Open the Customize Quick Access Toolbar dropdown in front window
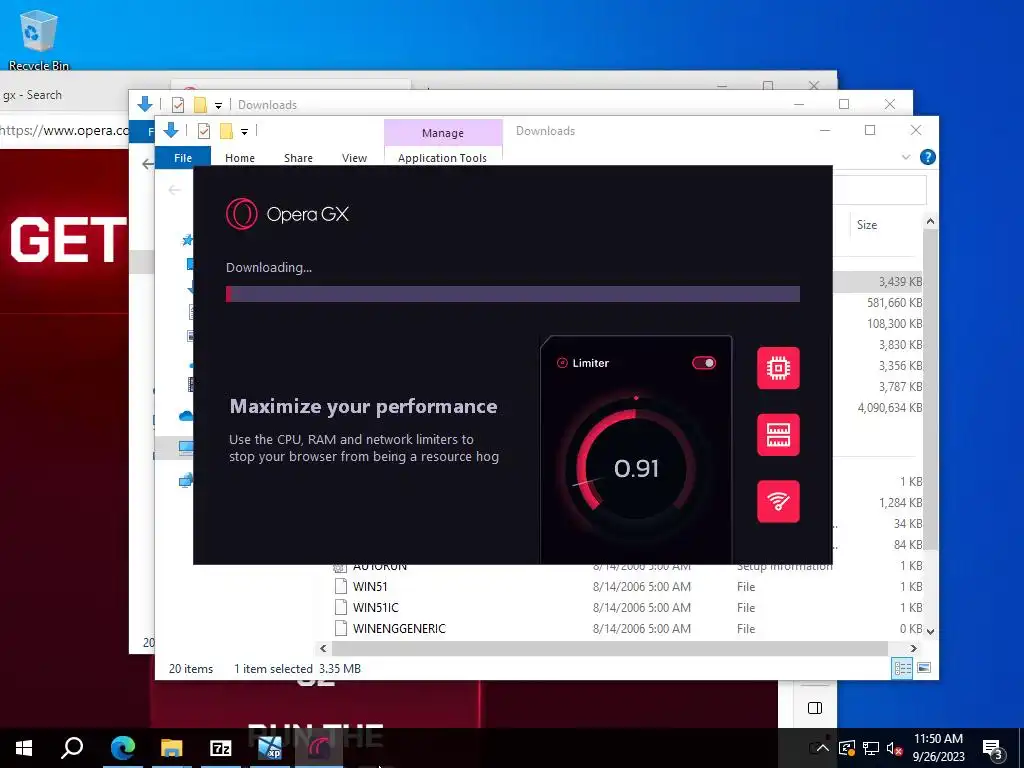 coord(244,131)
